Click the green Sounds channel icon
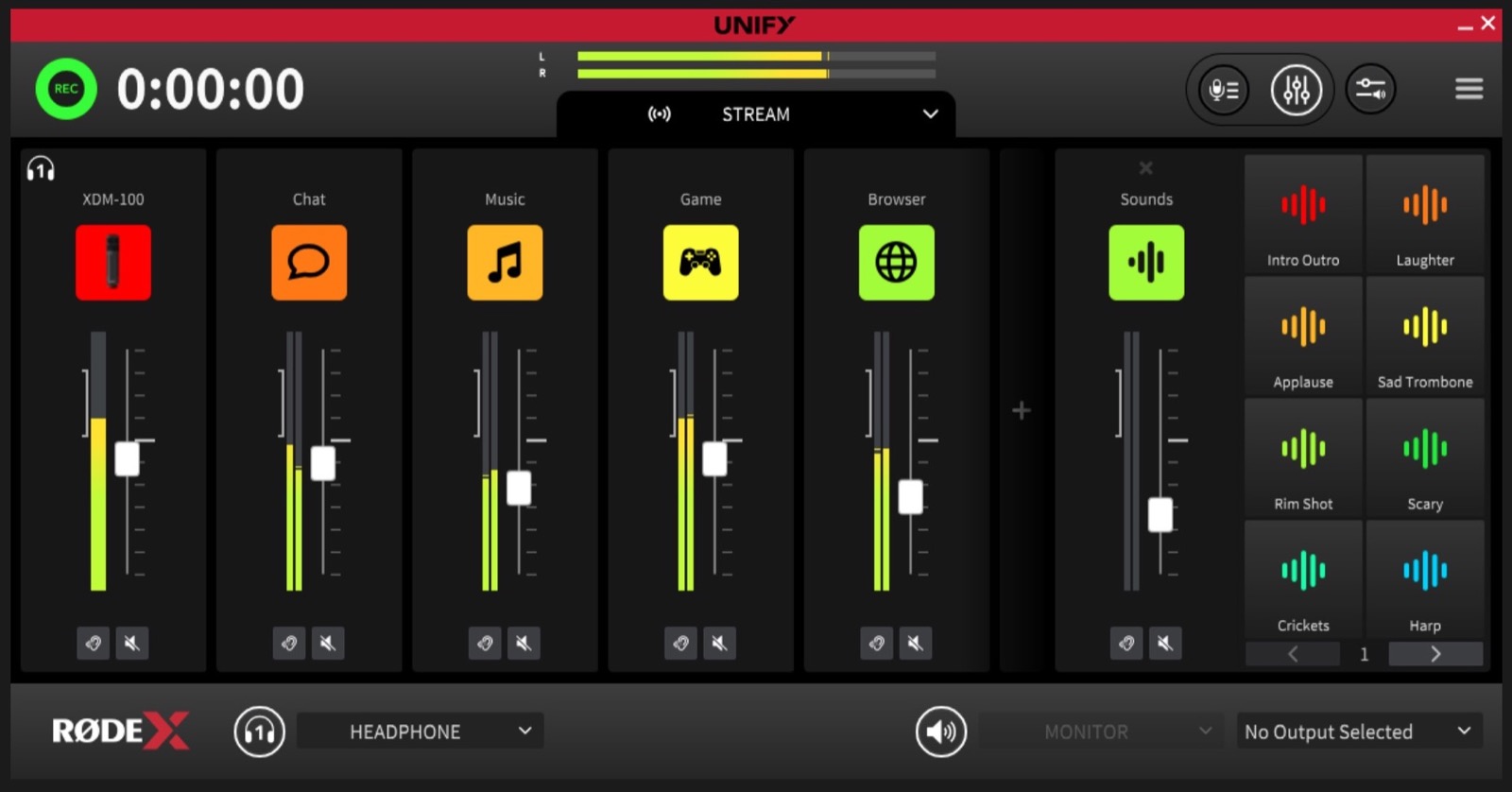This screenshot has width=1512, height=792. (x=1146, y=263)
